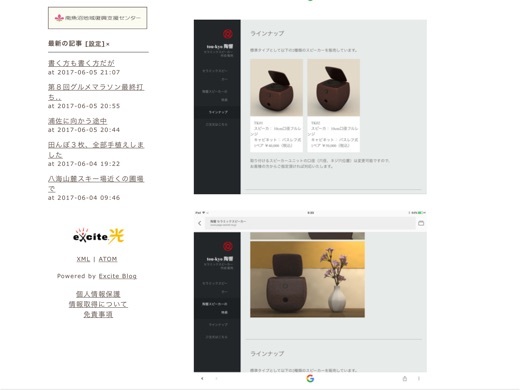
Task: Close the 最新の記事 section with ×
Action: (x=108, y=44)
